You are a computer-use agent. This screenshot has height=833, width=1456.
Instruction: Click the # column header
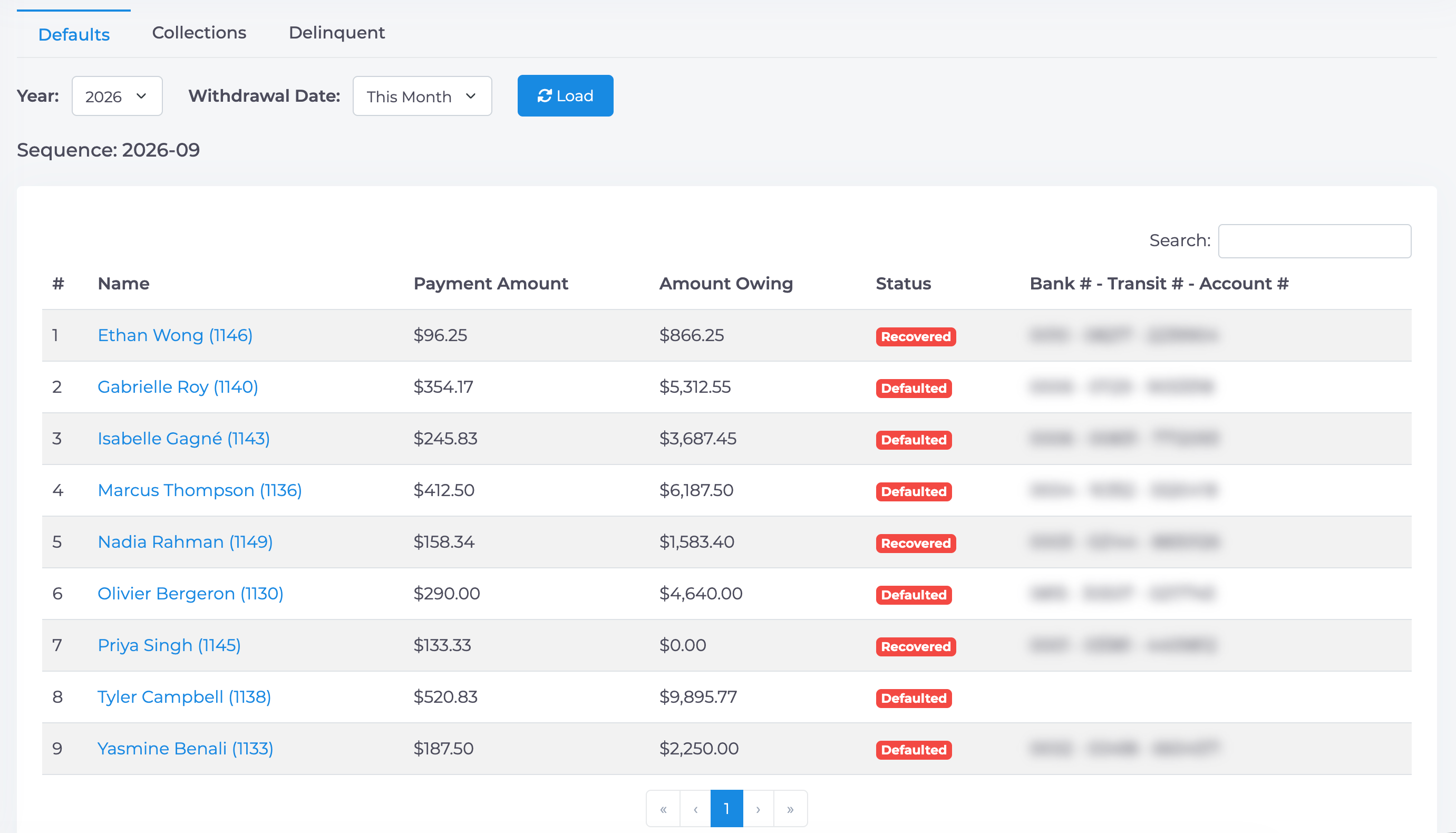tap(58, 284)
